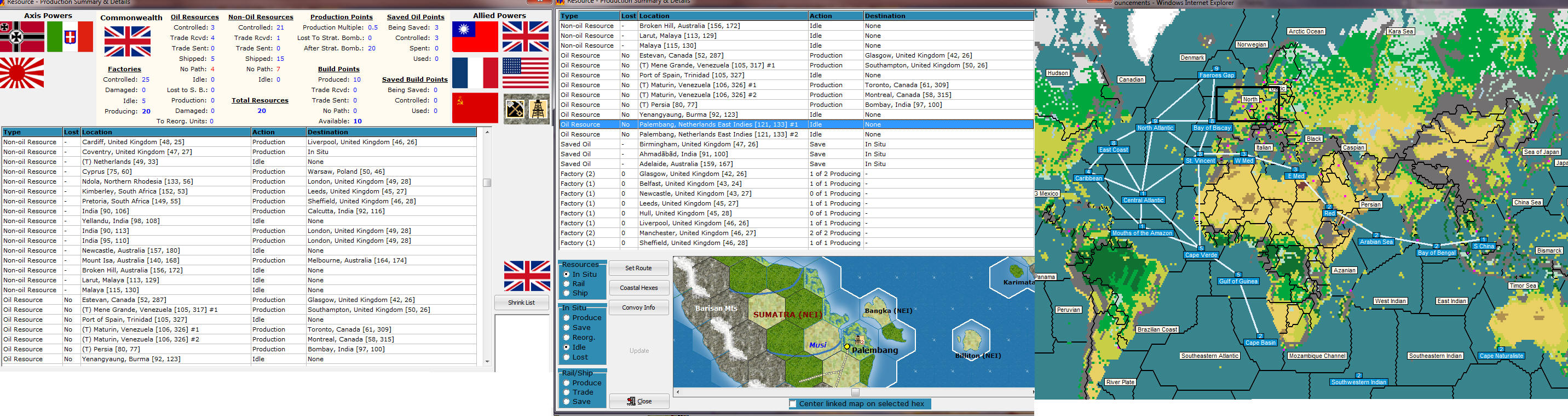Select the French flag under Allied Powers
The image size is (1568, 416).
[475, 73]
